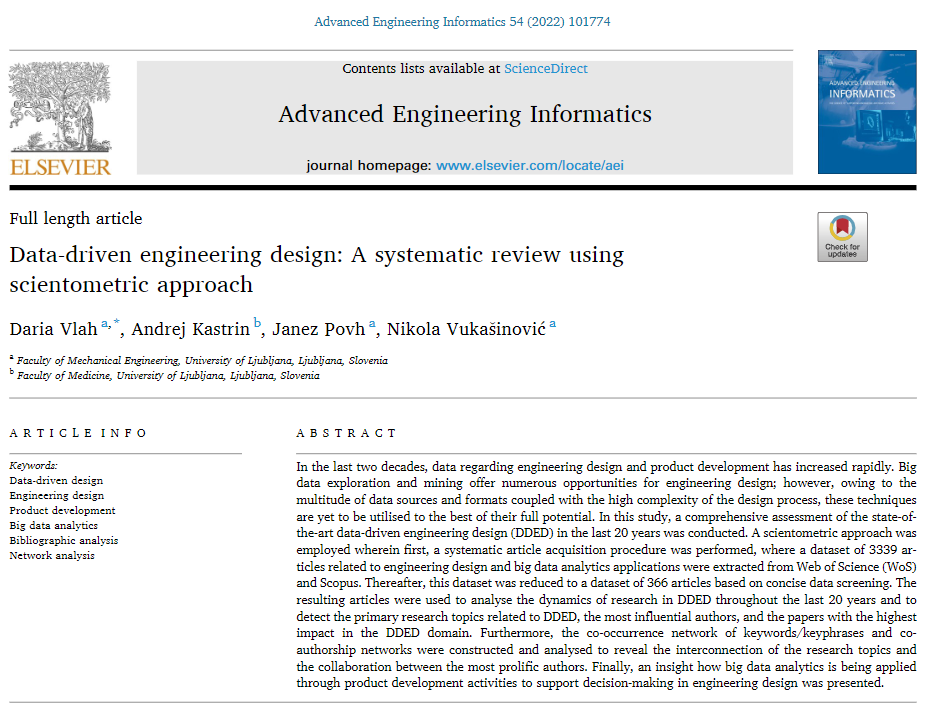Click the Faculty of Medicine affiliation

pyautogui.click(x=168, y=376)
